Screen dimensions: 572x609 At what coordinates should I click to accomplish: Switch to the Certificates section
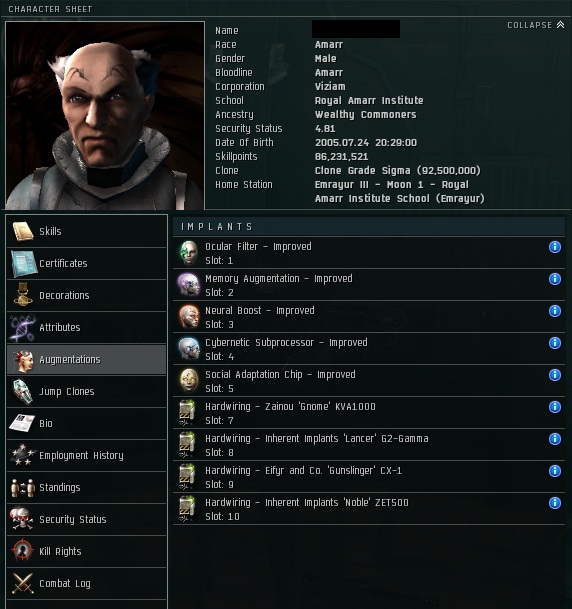[x=87, y=263]
